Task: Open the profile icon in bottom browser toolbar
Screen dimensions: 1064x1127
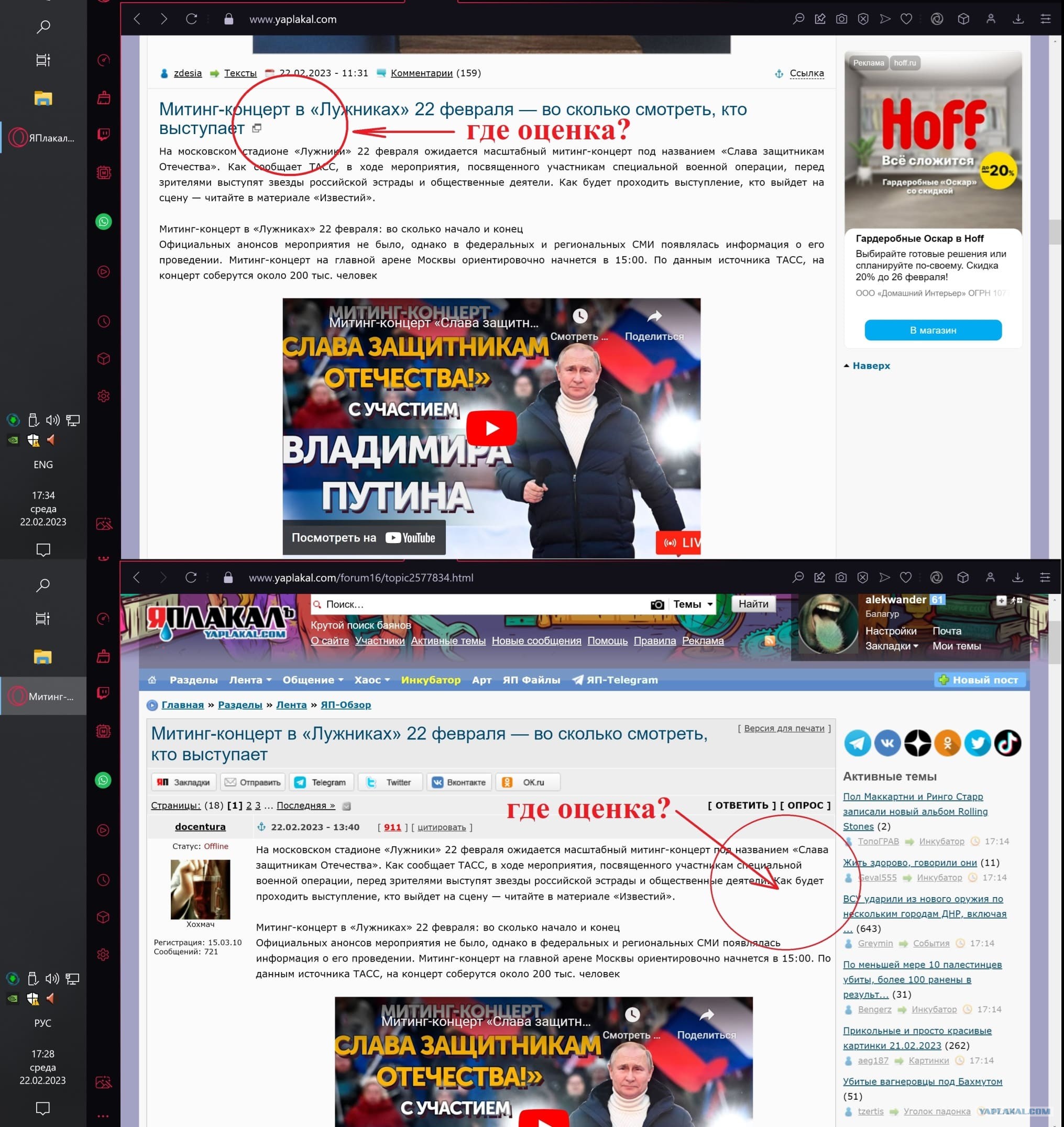Action: [990, 577]
